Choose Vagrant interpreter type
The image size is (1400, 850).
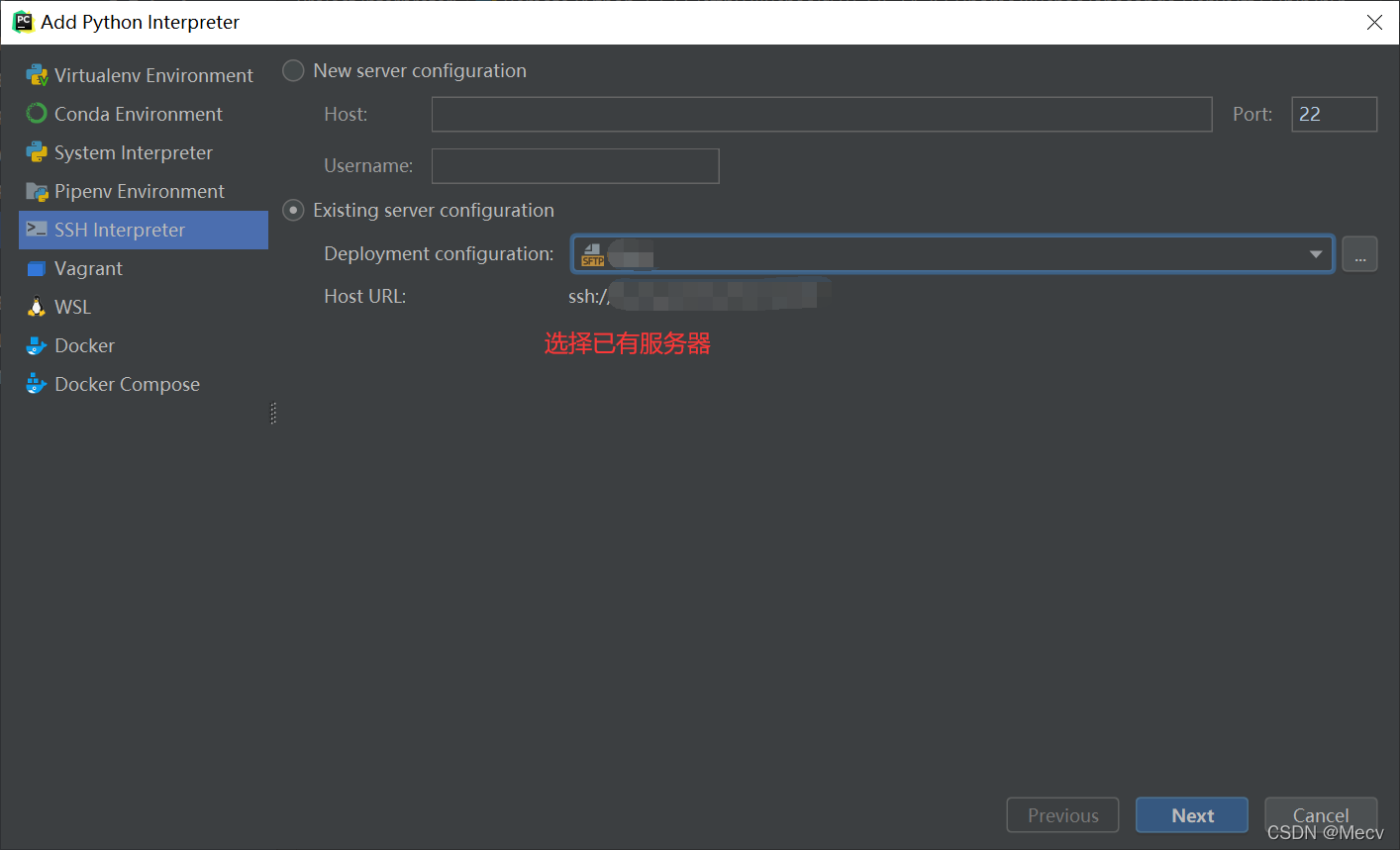click(x=144, y=268)
